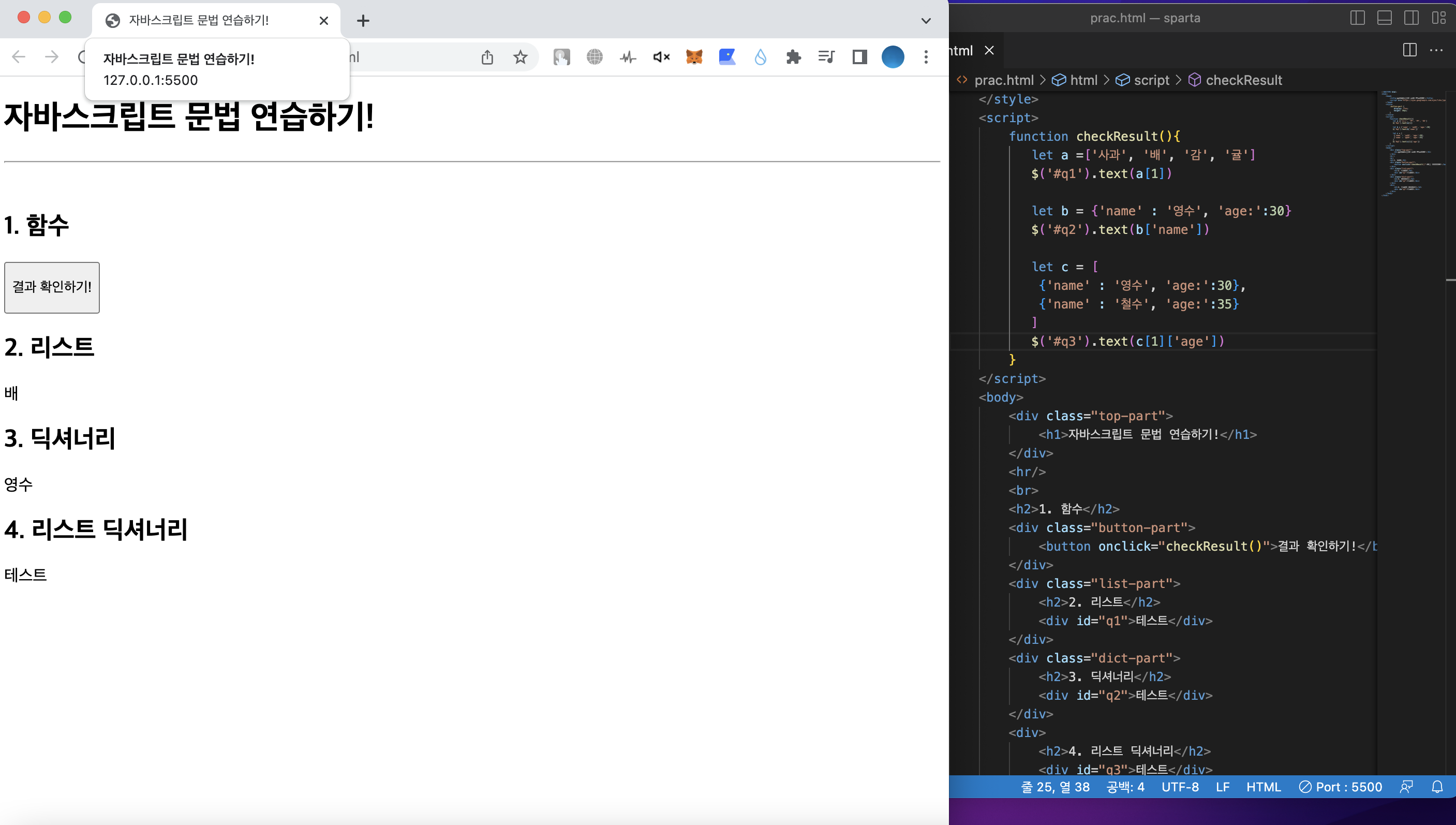The height and width of the screenshot is (825, 1456).
Task: Change indentation via 공백: 4
Action: coord(1125,787)
